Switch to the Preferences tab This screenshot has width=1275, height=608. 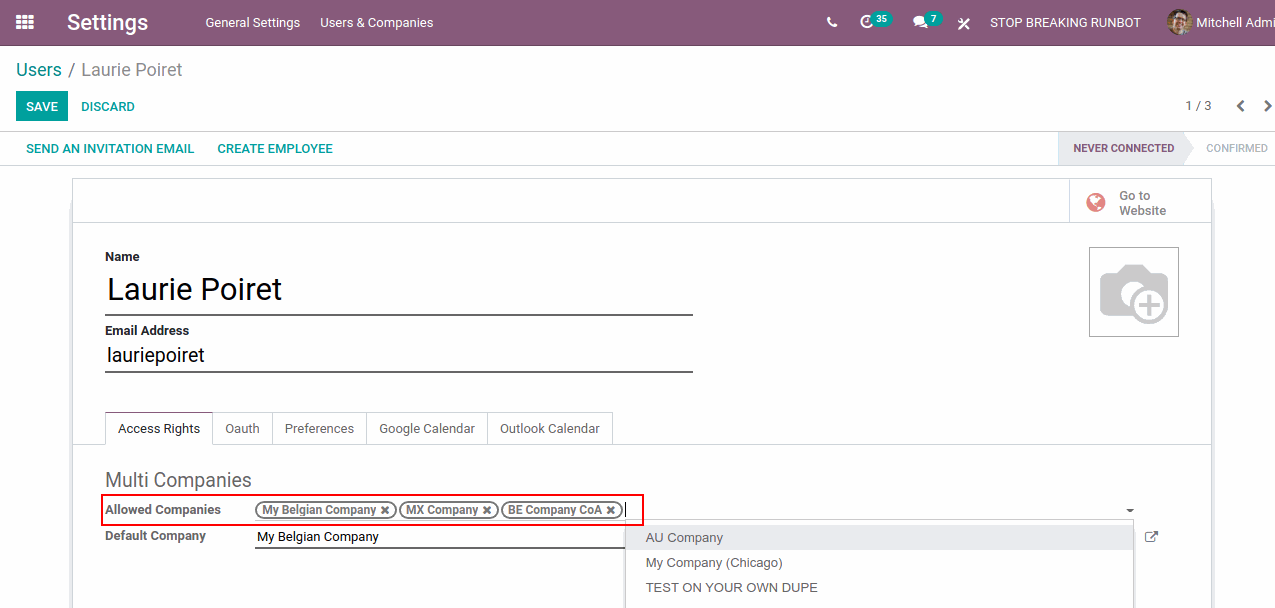click(319, 429)
